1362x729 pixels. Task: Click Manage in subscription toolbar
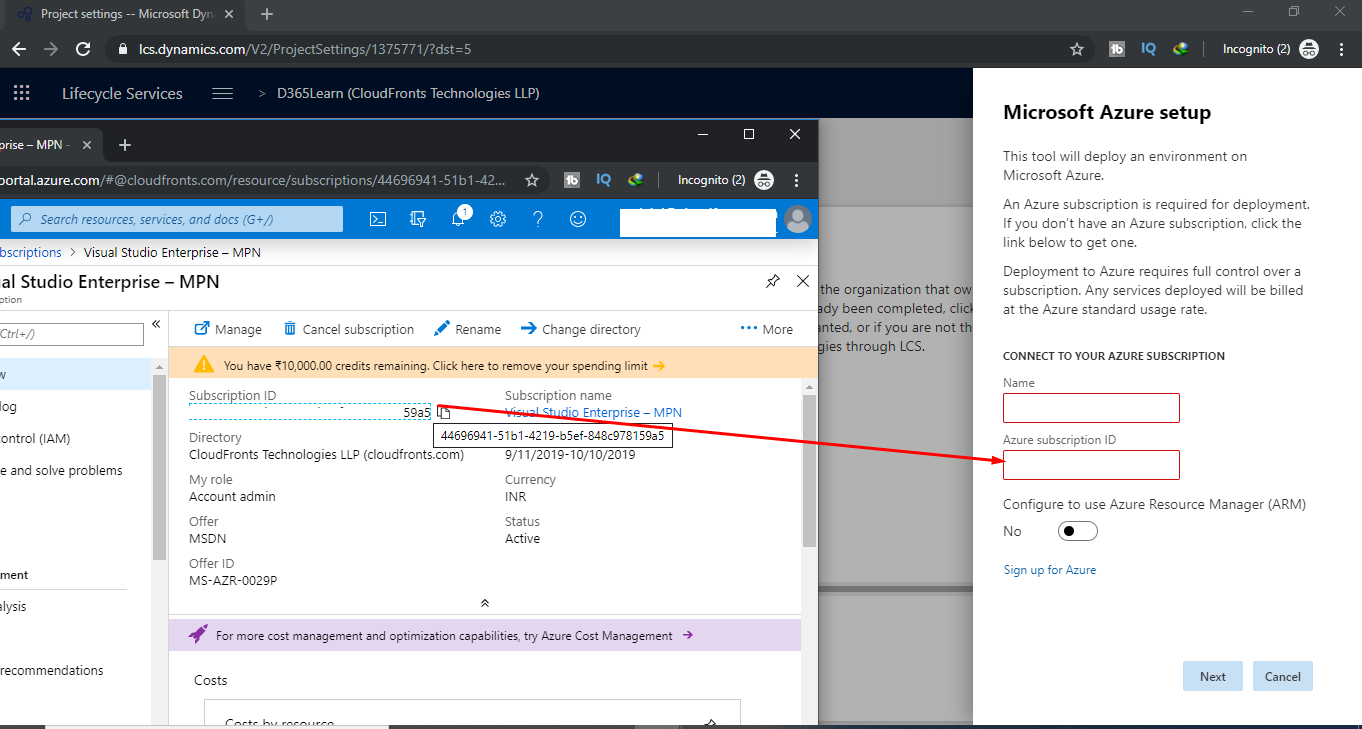click(228, 329)
